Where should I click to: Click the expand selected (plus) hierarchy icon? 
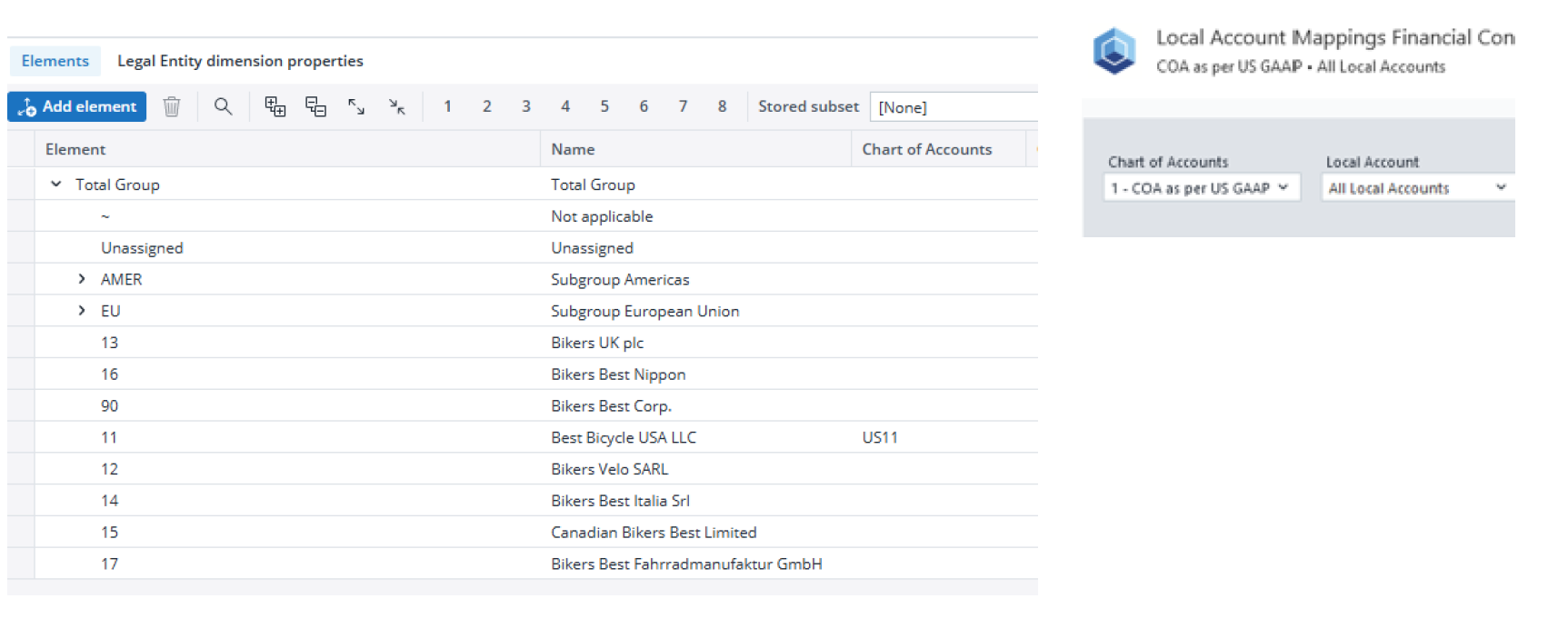(x=275, y=107)
